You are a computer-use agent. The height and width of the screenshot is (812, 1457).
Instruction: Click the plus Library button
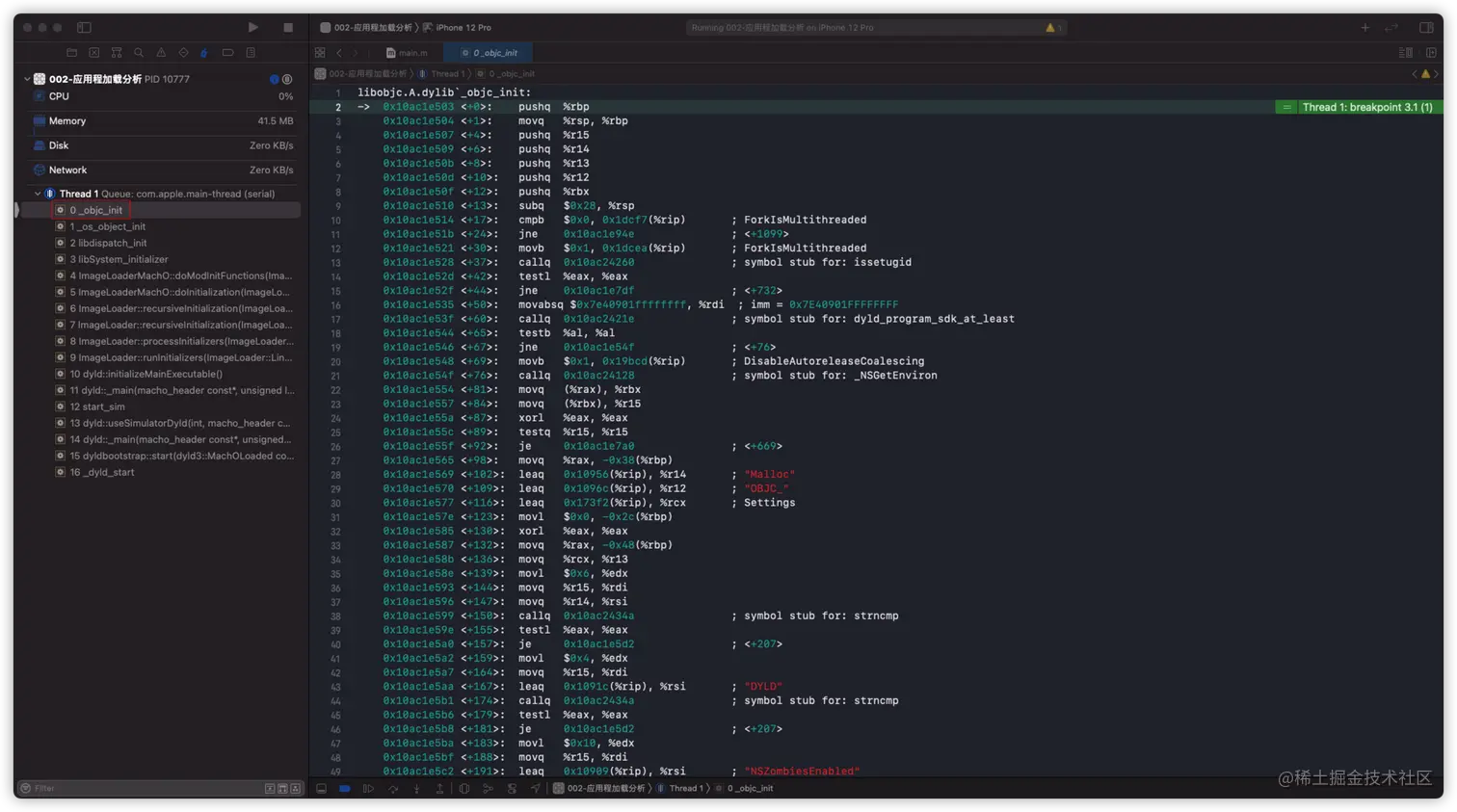(x=1365, y=28)
